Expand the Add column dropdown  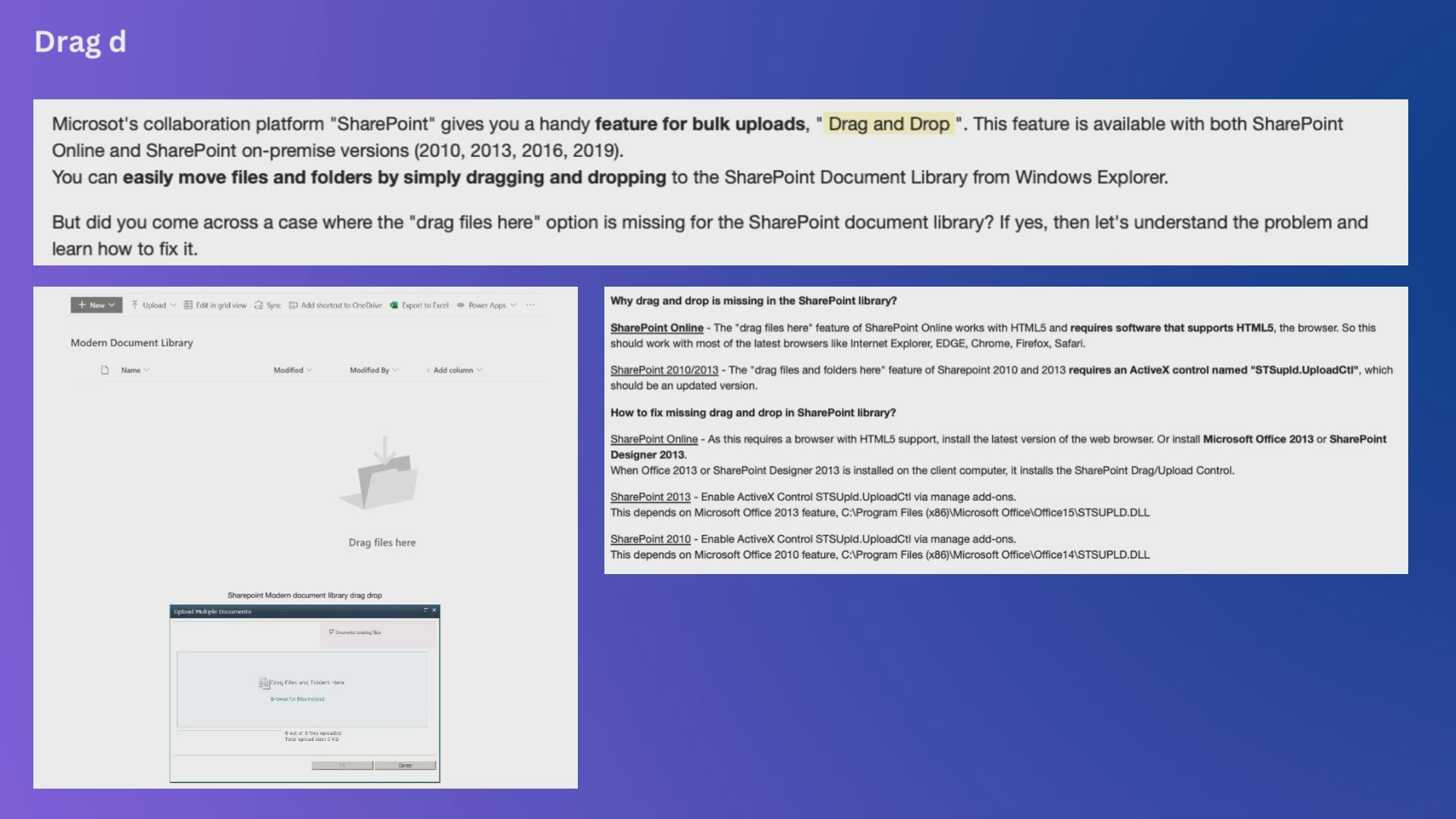tap(479, 370)
